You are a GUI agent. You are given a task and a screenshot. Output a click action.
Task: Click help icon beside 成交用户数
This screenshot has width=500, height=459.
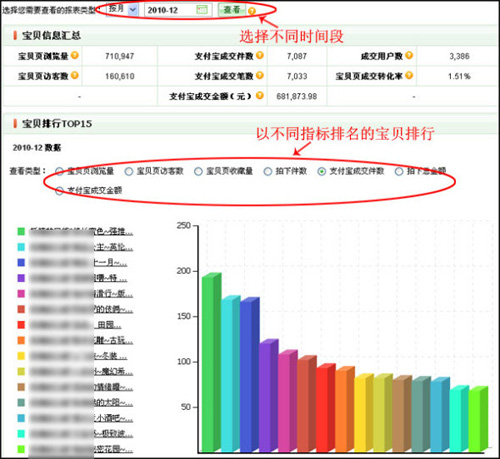point(409,55)
